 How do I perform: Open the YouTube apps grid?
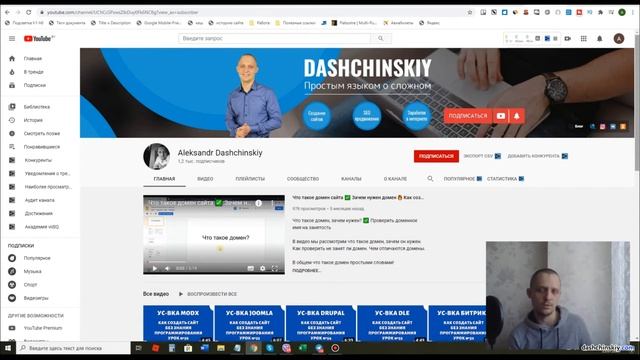(584, 38)
